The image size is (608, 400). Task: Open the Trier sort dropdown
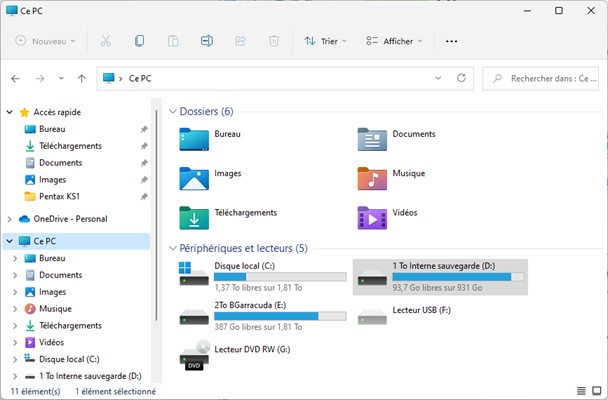point(325,41)
